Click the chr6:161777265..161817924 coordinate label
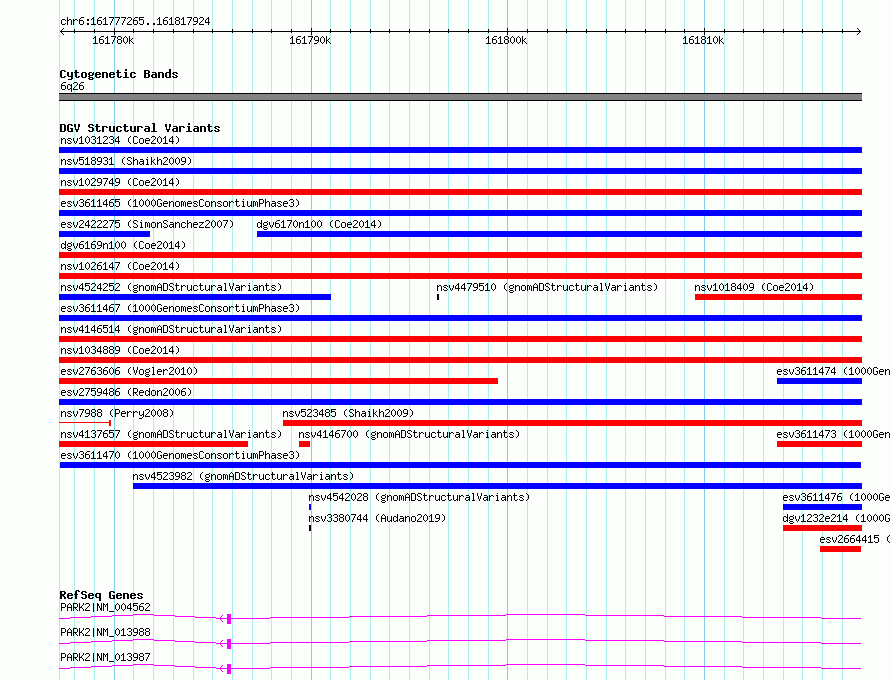The image size is (890, 680). pos(135,22)
